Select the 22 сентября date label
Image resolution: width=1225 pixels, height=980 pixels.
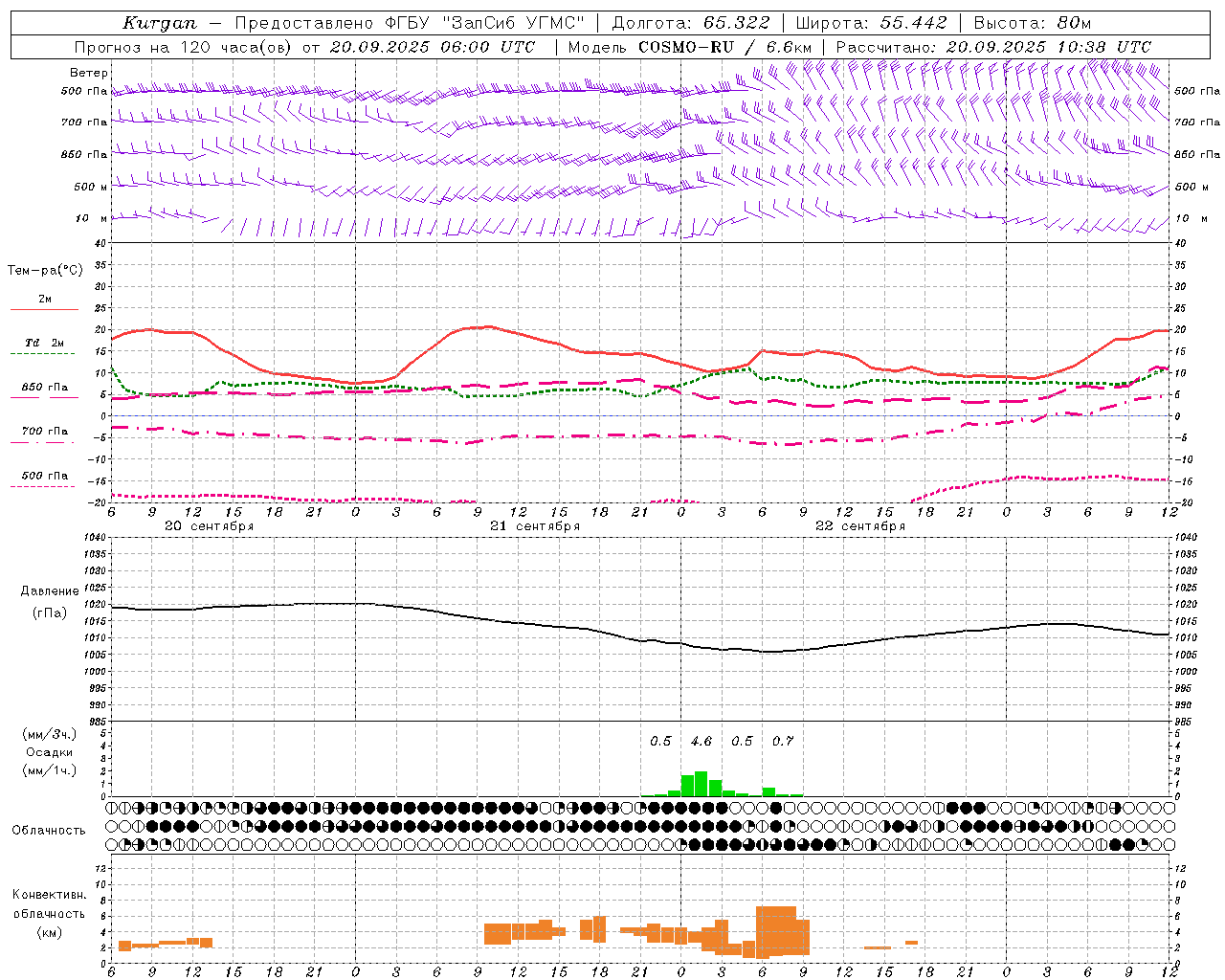click(860, 526)
